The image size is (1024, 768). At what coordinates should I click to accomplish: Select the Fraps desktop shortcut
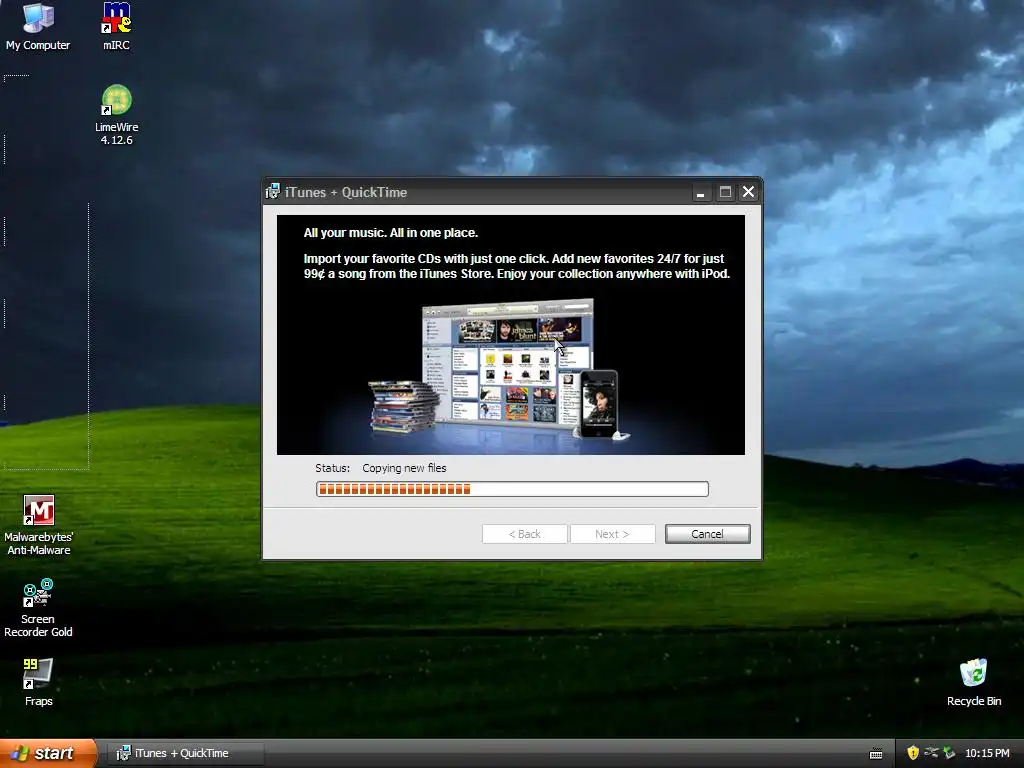[x=39, y=682]
